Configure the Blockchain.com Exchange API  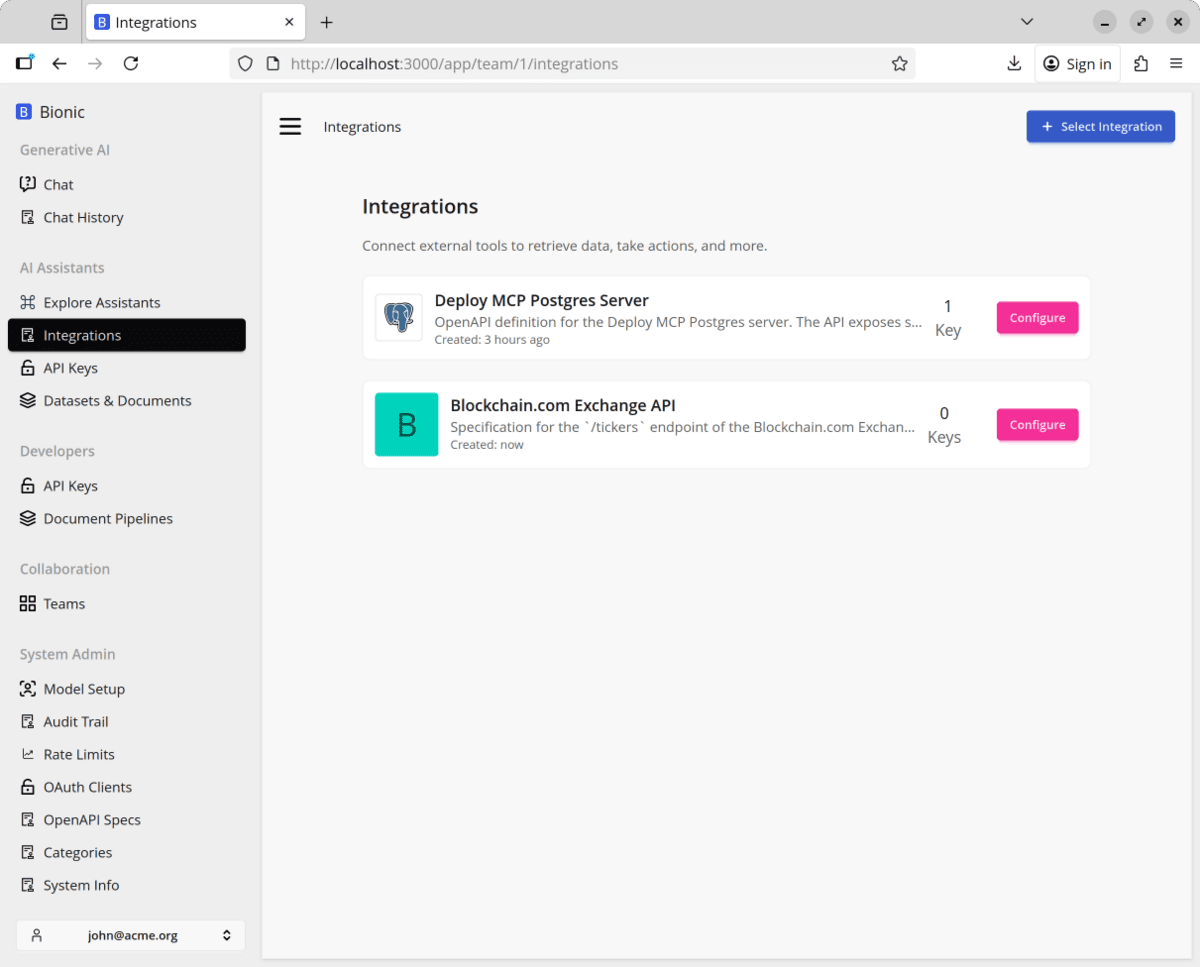(1037, 425)
